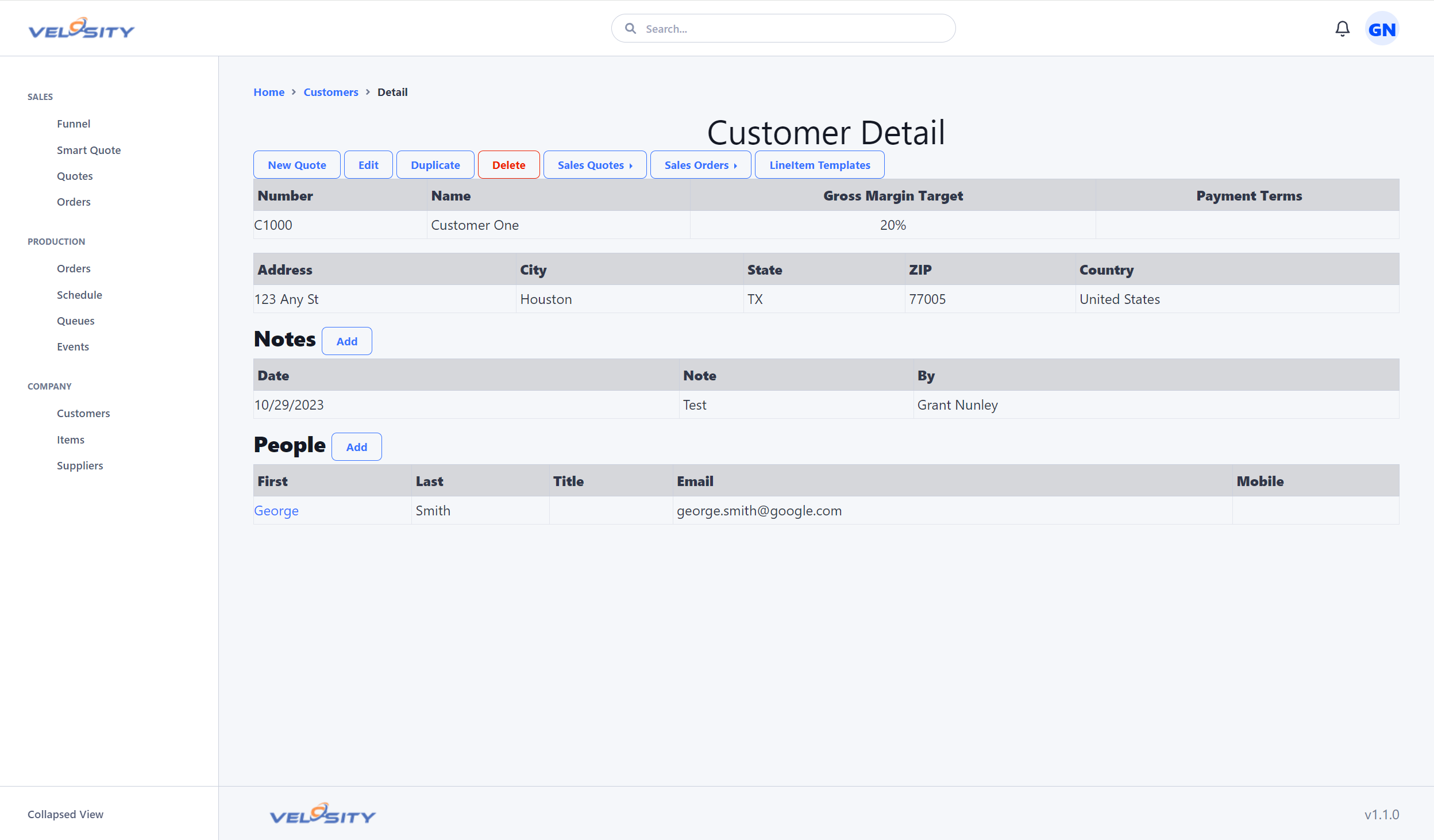1434x840 pixels.
Task: Click the Edit button
Action: (x=368, y=165)
